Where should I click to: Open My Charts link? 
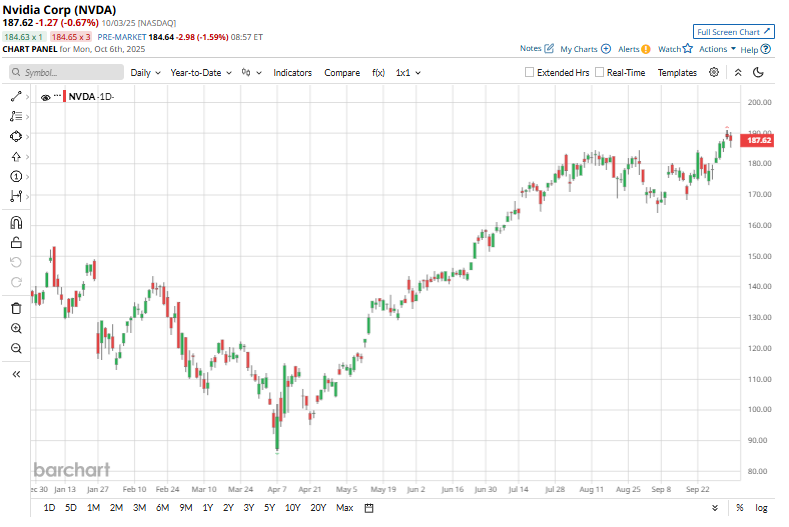pos(585,49)
